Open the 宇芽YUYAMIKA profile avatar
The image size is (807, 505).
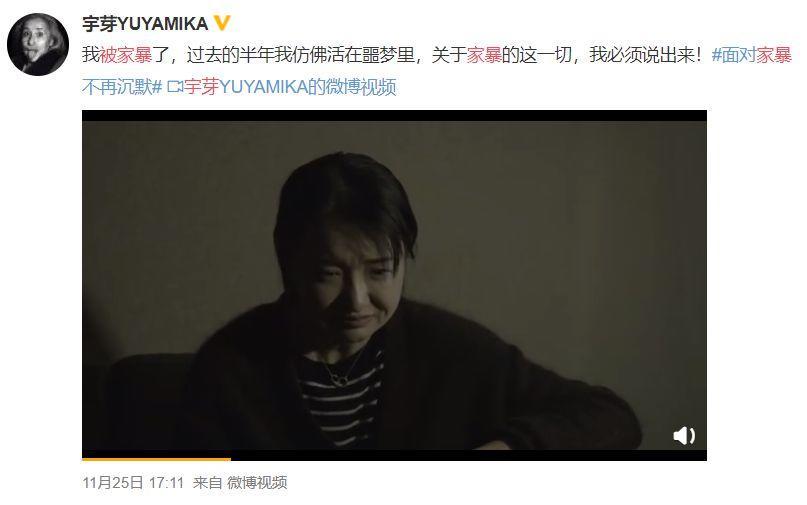[x=38, y=44]
